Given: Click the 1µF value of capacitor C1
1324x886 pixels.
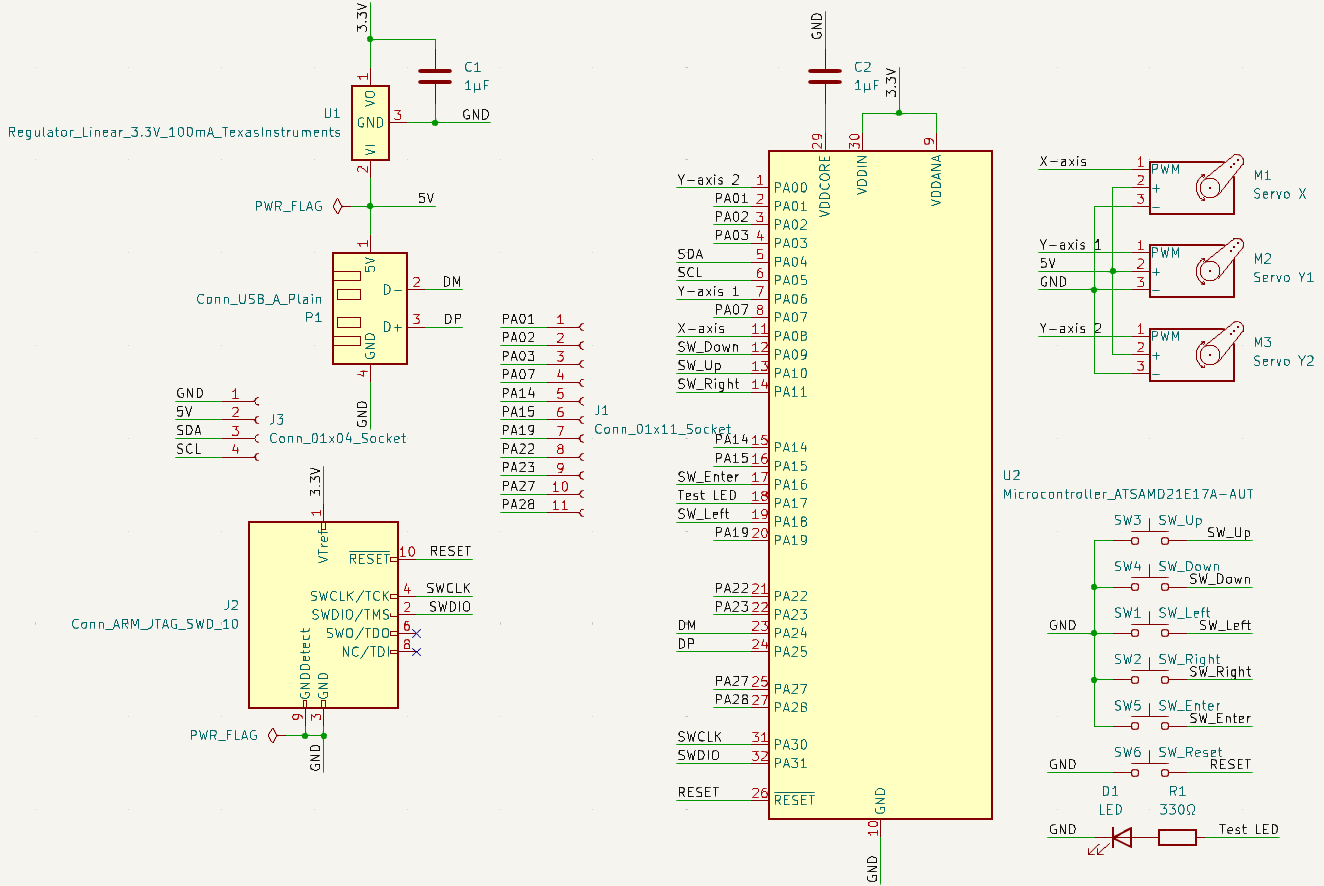Looking at the screenshot, I should pos(477,85).
